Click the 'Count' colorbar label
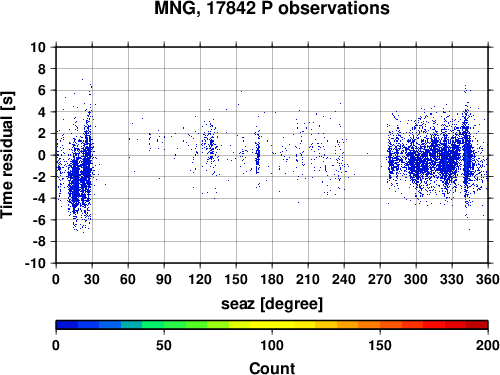Image resolution: width=500 pixels, height=375 pixels. [272, 368]
